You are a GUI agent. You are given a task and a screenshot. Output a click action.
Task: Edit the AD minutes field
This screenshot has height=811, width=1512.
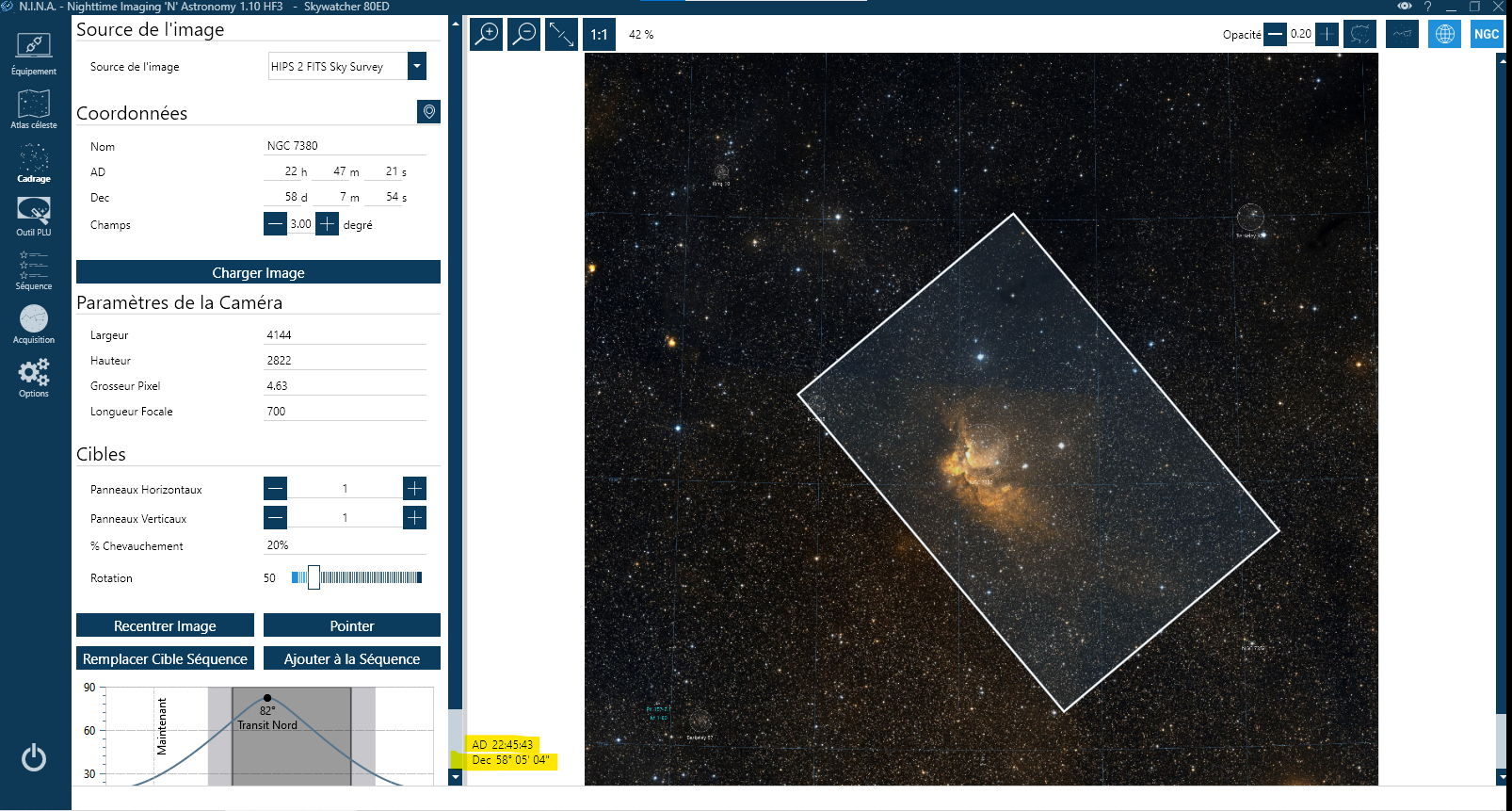pyautogui.click(x=338, y=171)
